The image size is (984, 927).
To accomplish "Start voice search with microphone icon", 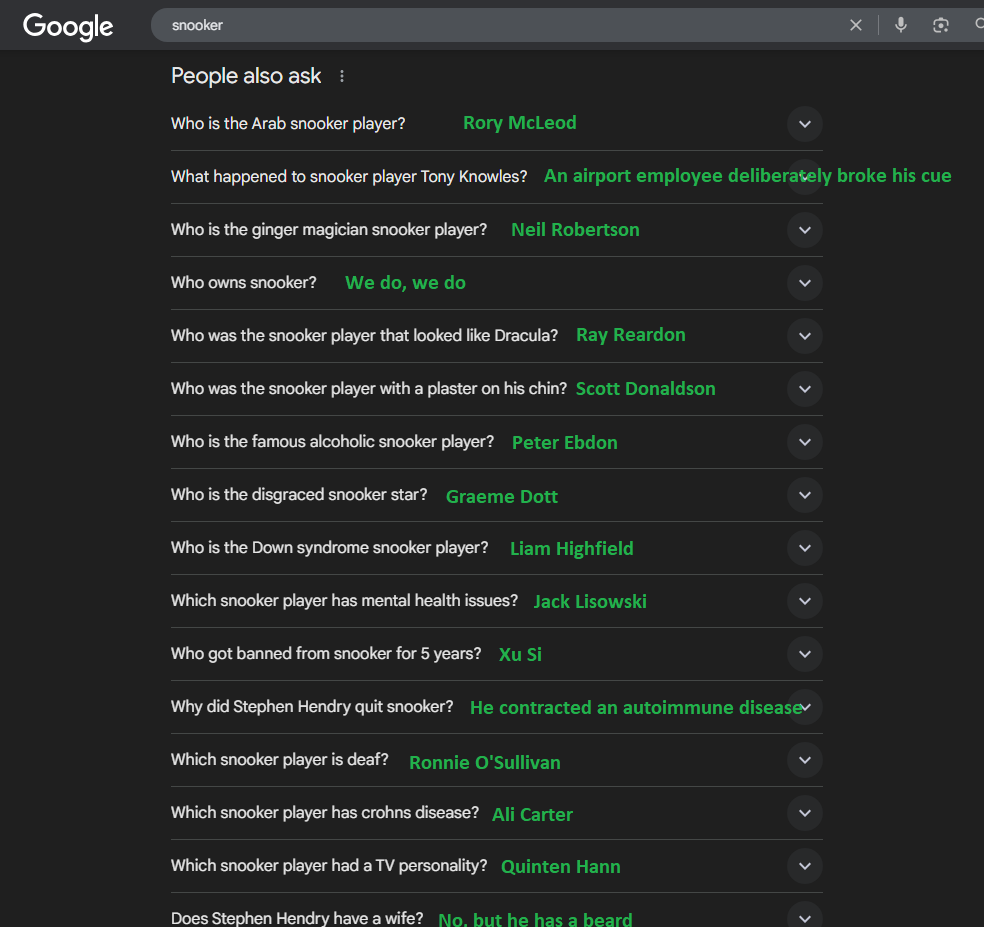I will click(x=901, y=25).
